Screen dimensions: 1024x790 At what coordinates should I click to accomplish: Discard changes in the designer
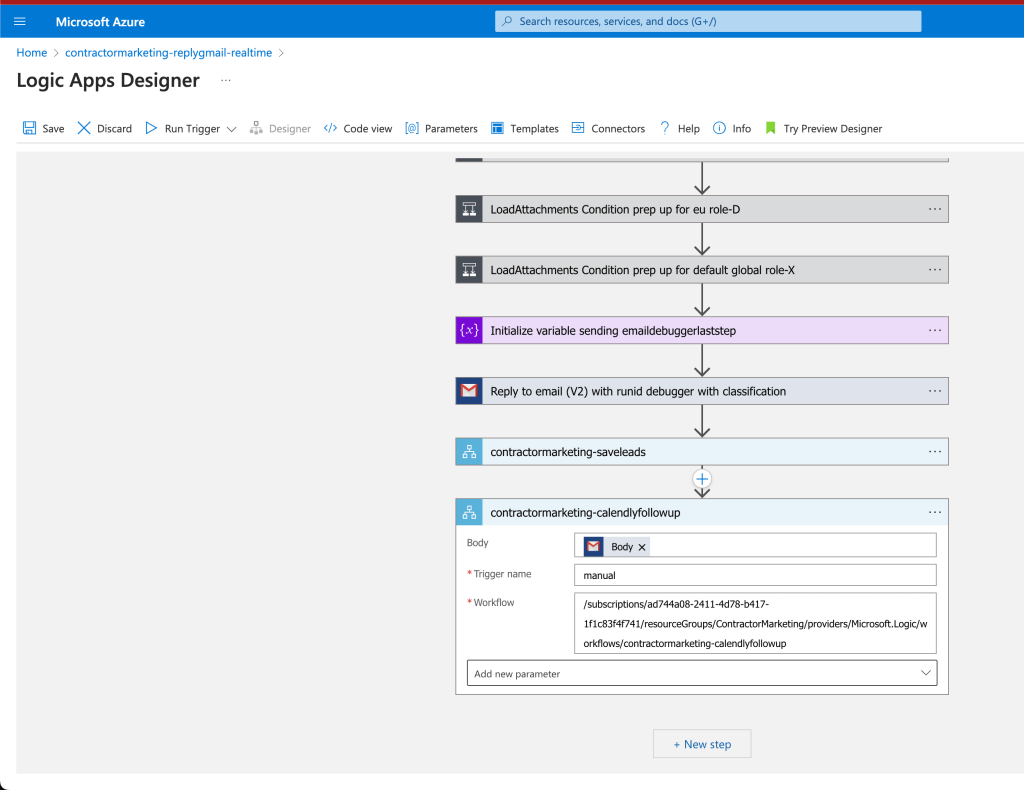tap(104, 128)
